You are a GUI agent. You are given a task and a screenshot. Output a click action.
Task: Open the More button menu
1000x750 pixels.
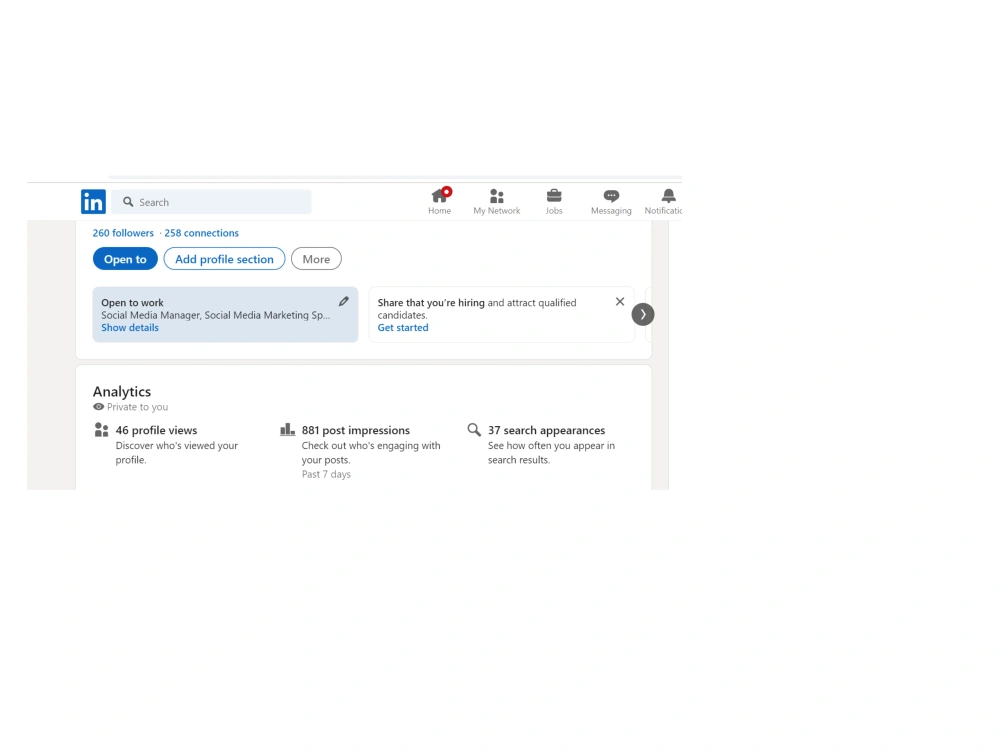click(316, 259)
